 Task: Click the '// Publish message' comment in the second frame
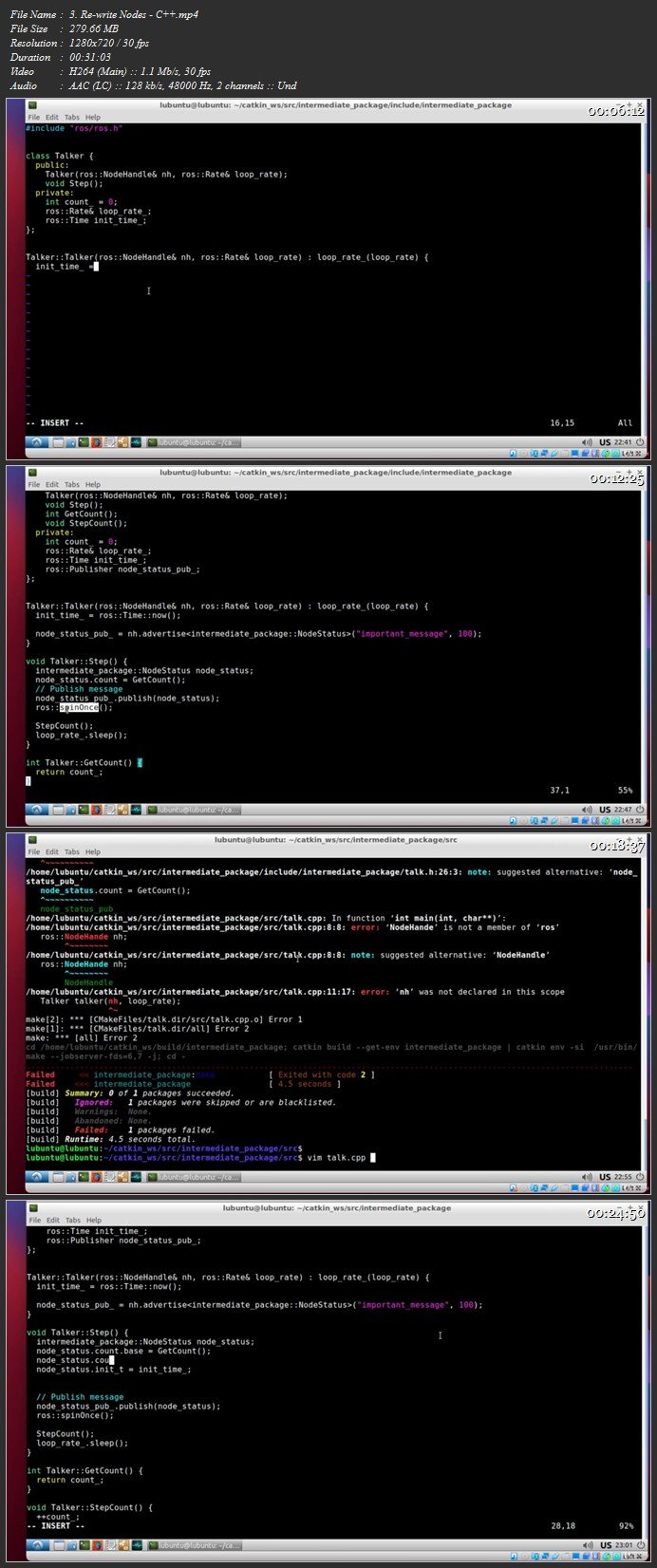[79, 689]
